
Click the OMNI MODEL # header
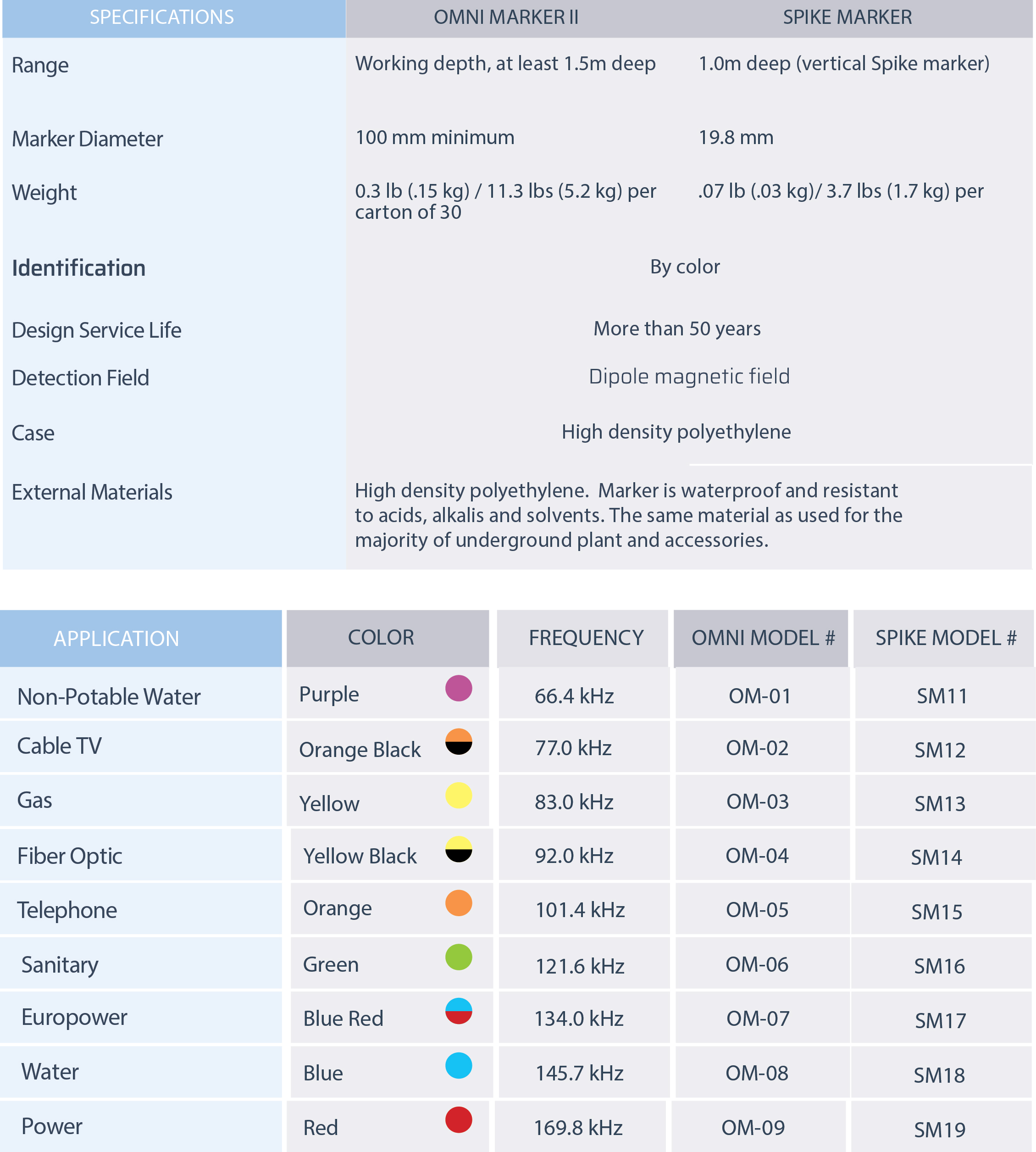point(763,638)
